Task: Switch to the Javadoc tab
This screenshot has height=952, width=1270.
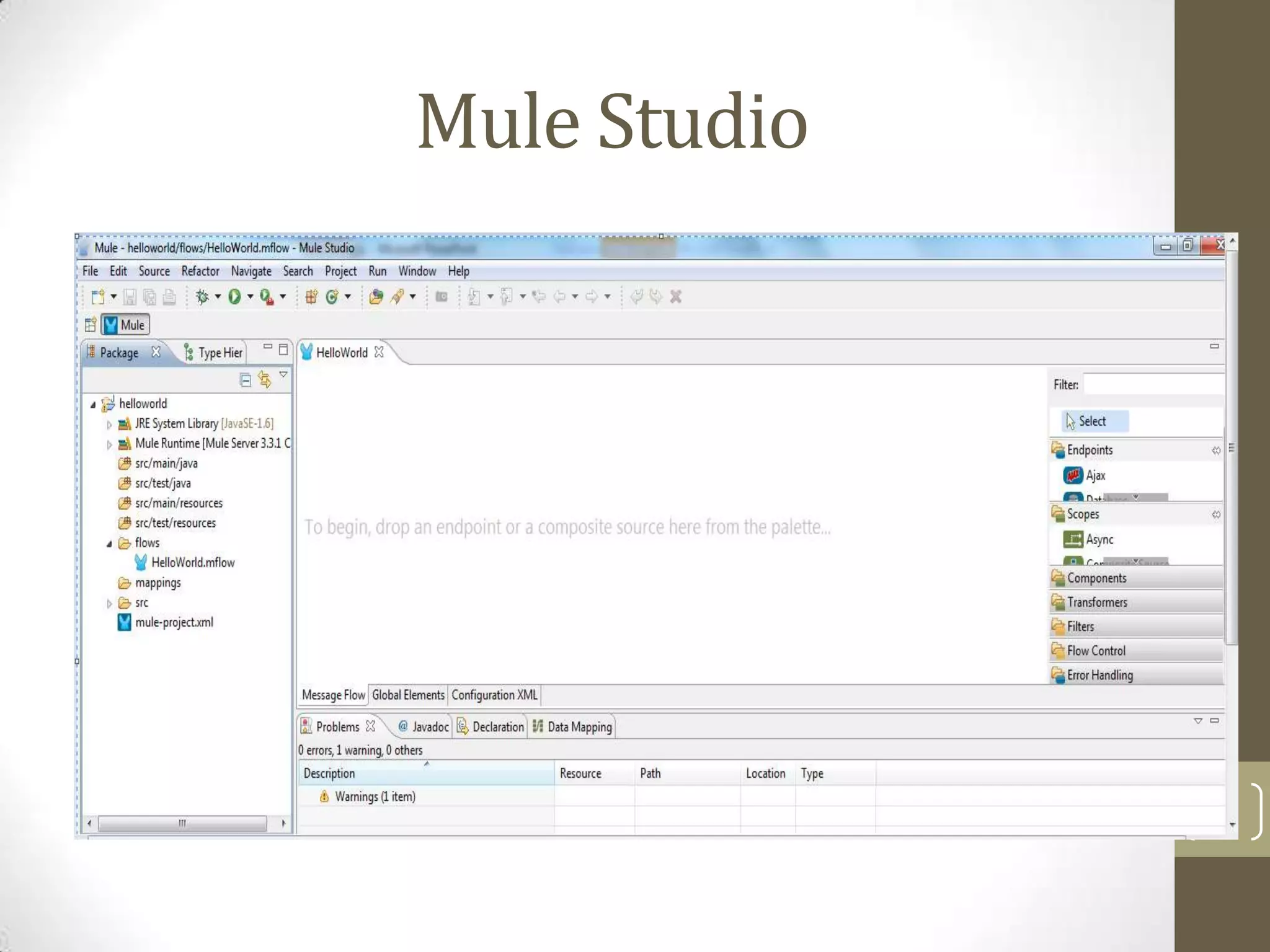Action: [424, 726]
